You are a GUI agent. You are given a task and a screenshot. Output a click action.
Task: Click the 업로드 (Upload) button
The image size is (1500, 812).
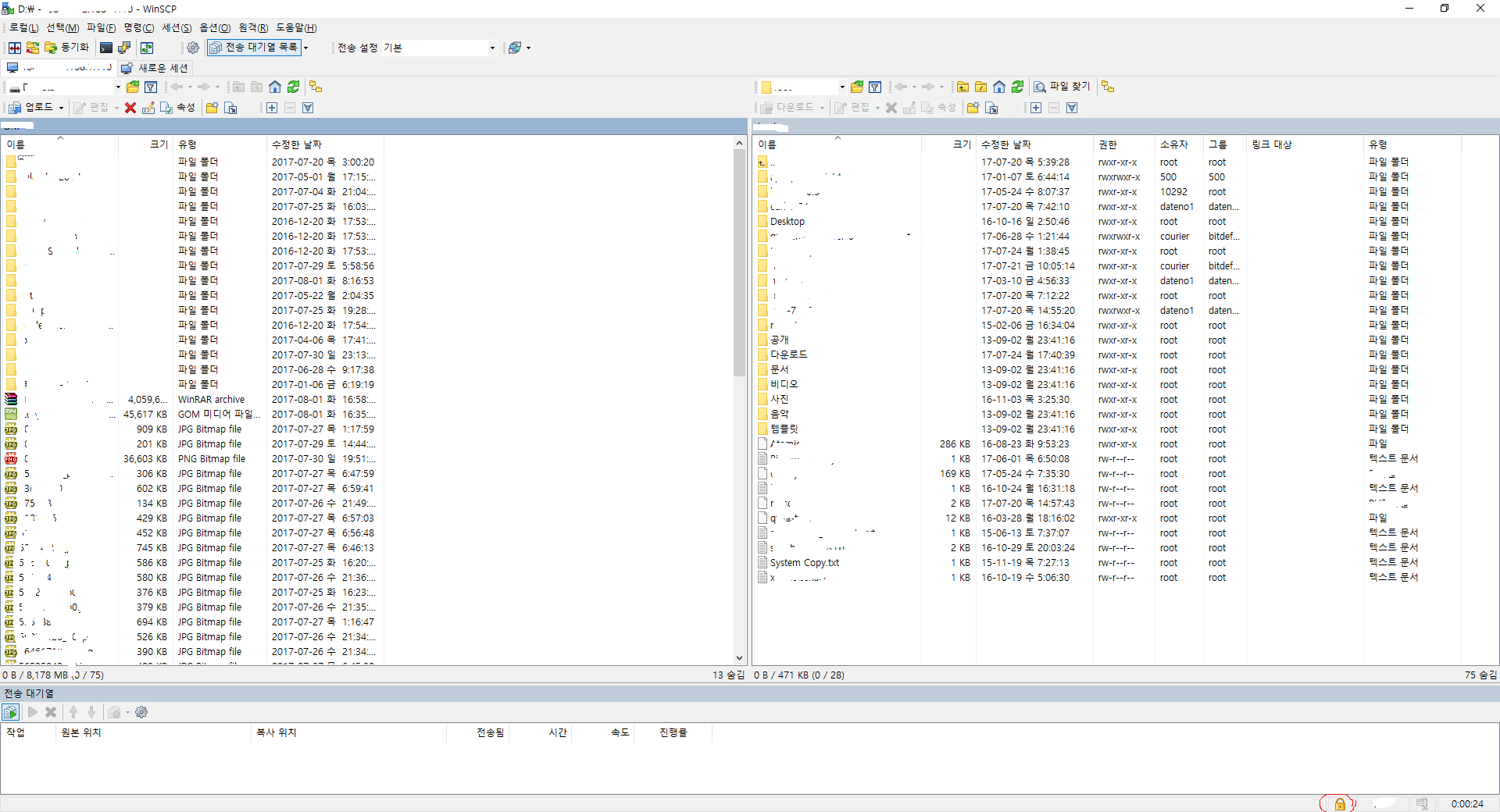[x=31, y=108]
